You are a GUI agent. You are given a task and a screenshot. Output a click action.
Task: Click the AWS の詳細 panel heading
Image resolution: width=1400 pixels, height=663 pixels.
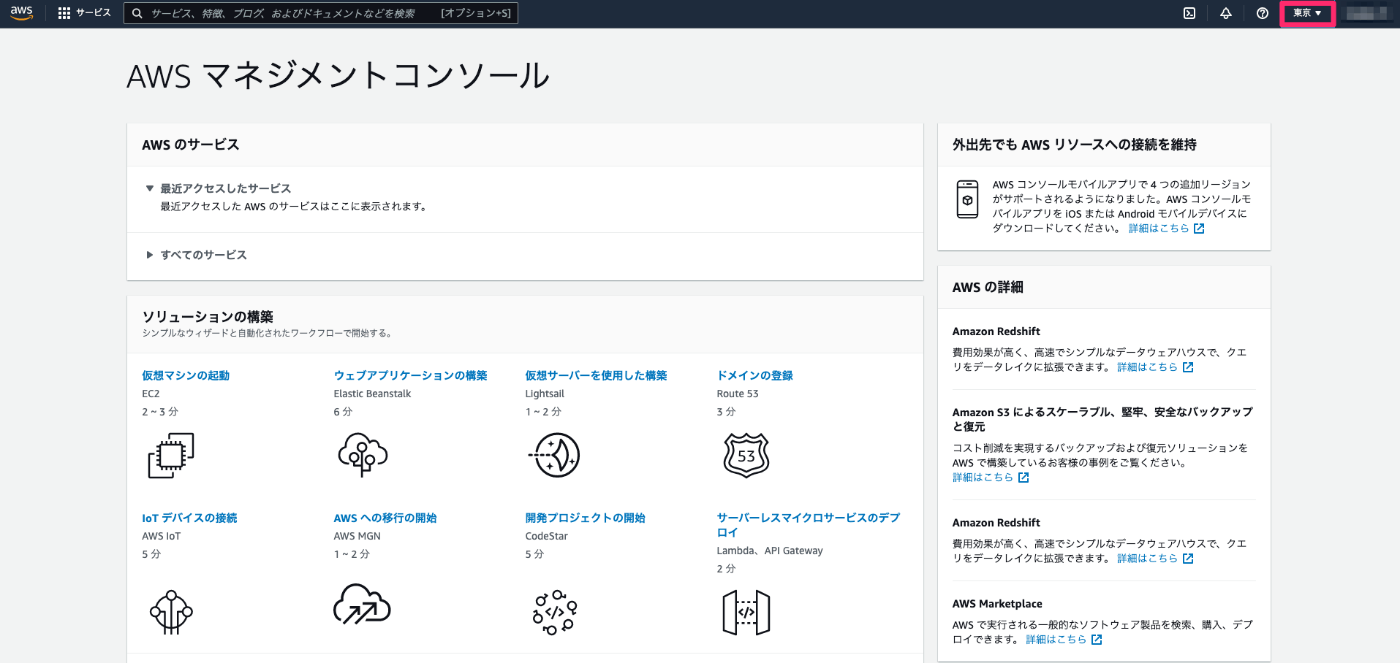coord(988,287)
